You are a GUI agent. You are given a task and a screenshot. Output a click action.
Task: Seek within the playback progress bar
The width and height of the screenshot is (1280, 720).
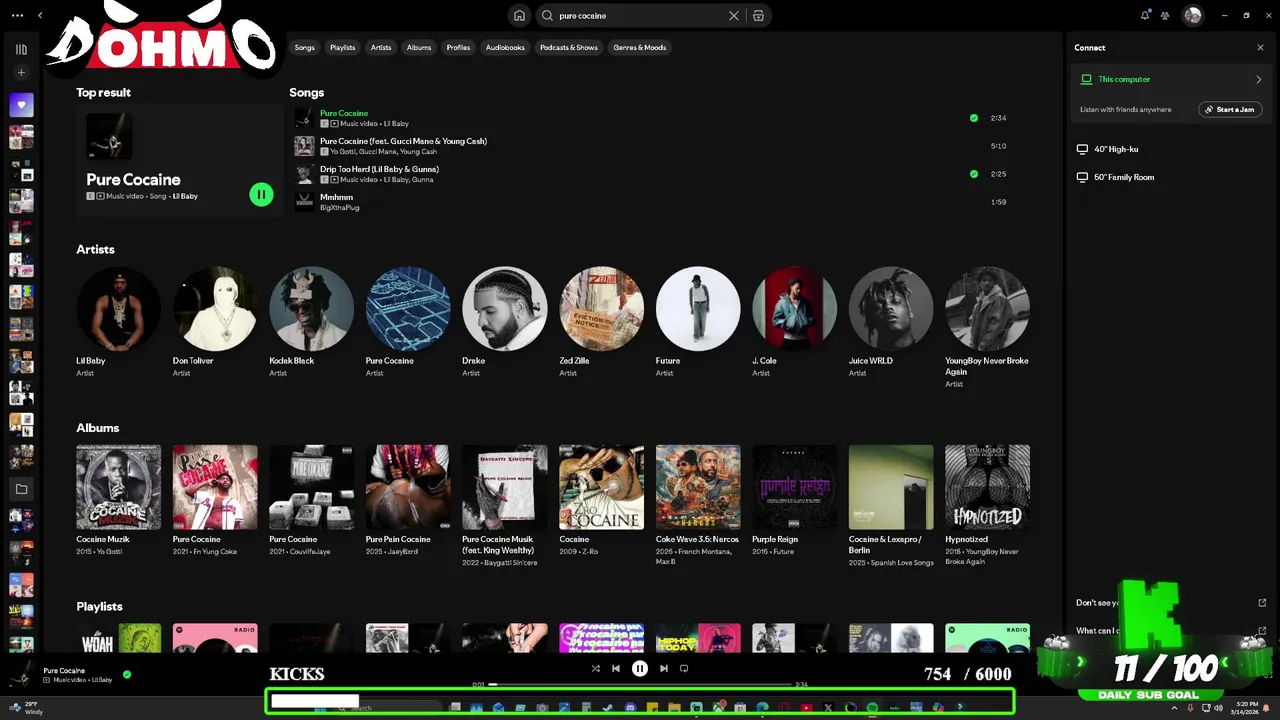pyautogui.click(x=640, y=685)
